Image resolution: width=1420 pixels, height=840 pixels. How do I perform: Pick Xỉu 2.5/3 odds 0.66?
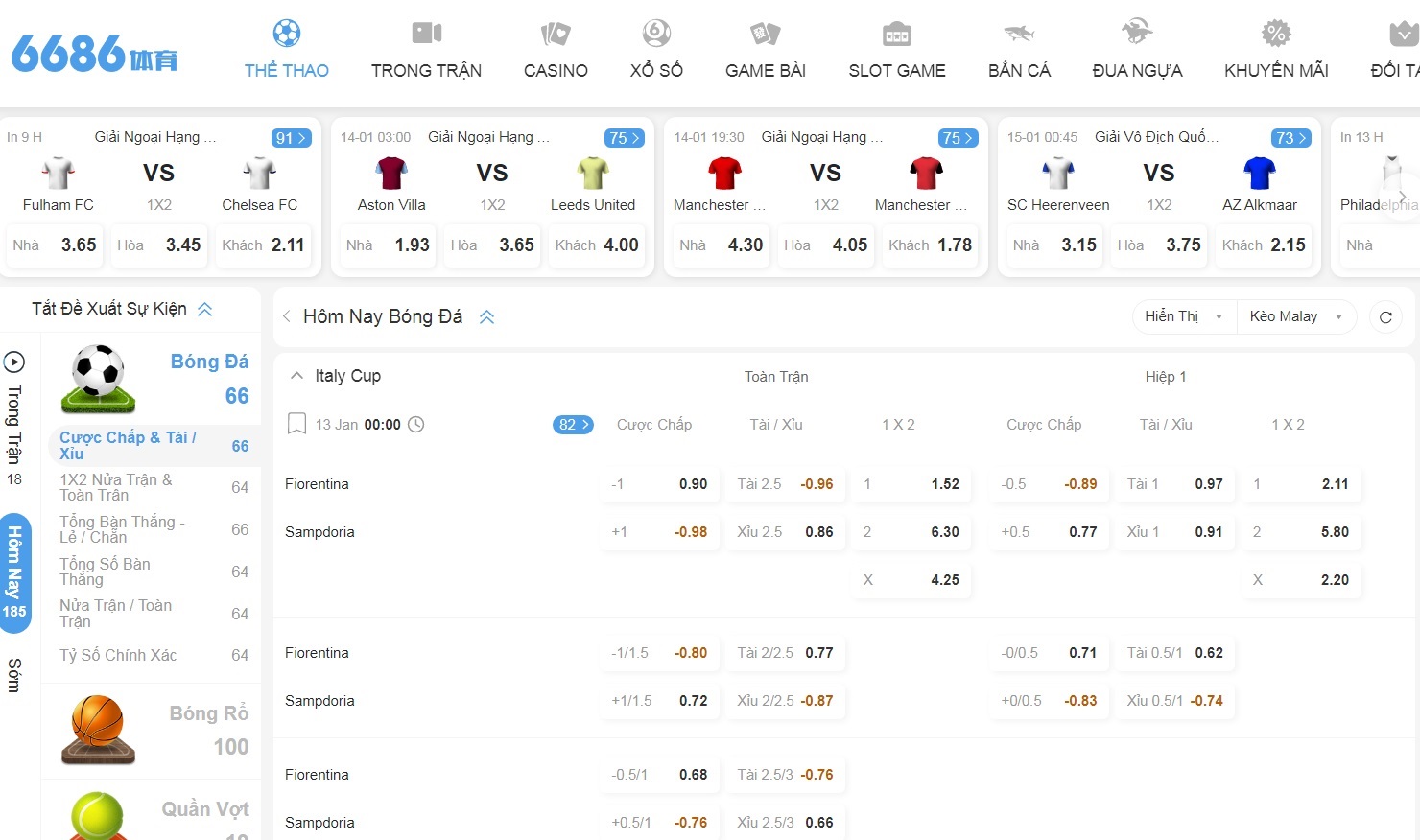pos(786,823)
